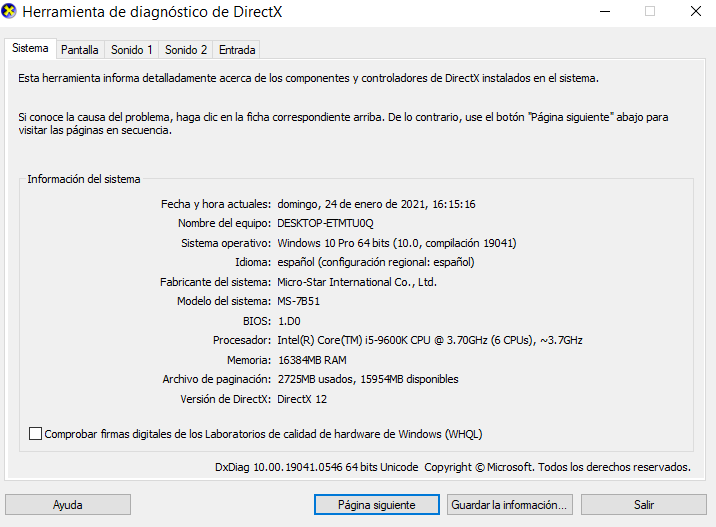Image resolution: width=716 pixels, height=527 pixels.
Task: Click the Fecha y hora actuales label
Action: (216, 204)
